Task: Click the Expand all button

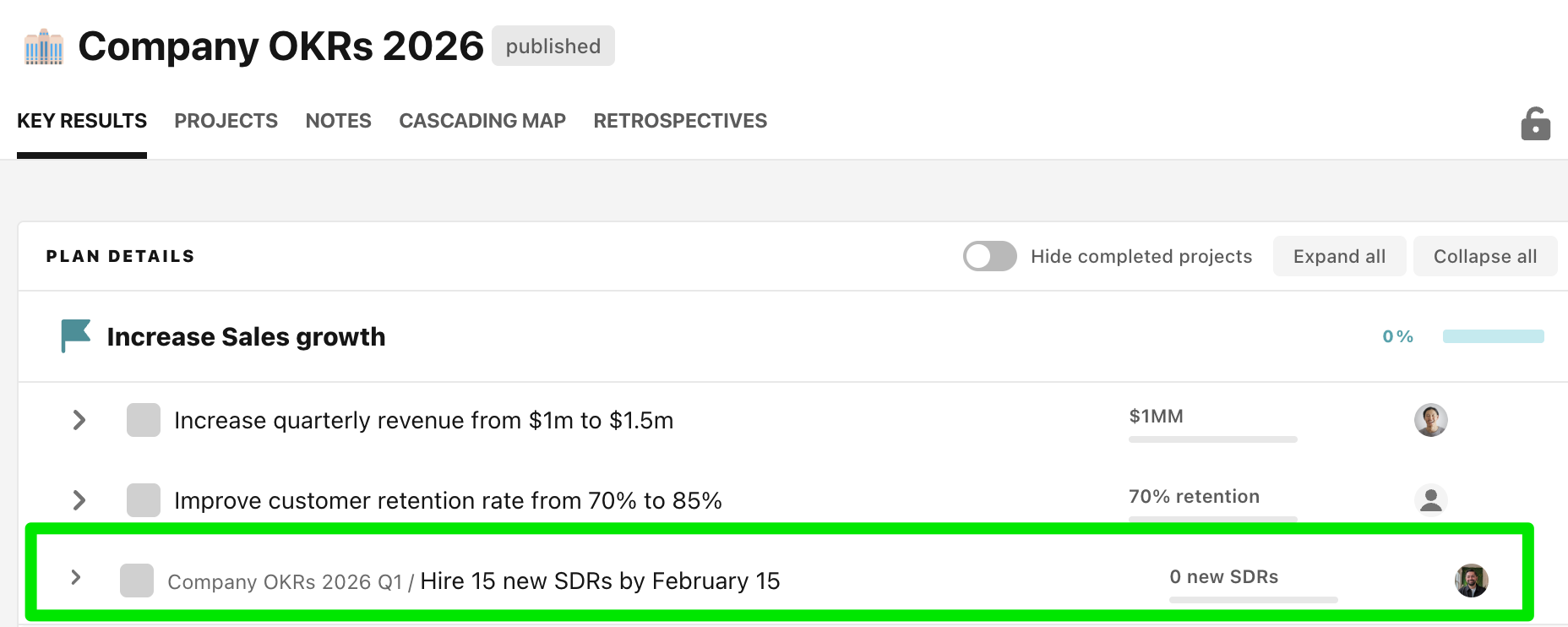Action: click(x=1339, y=256)
